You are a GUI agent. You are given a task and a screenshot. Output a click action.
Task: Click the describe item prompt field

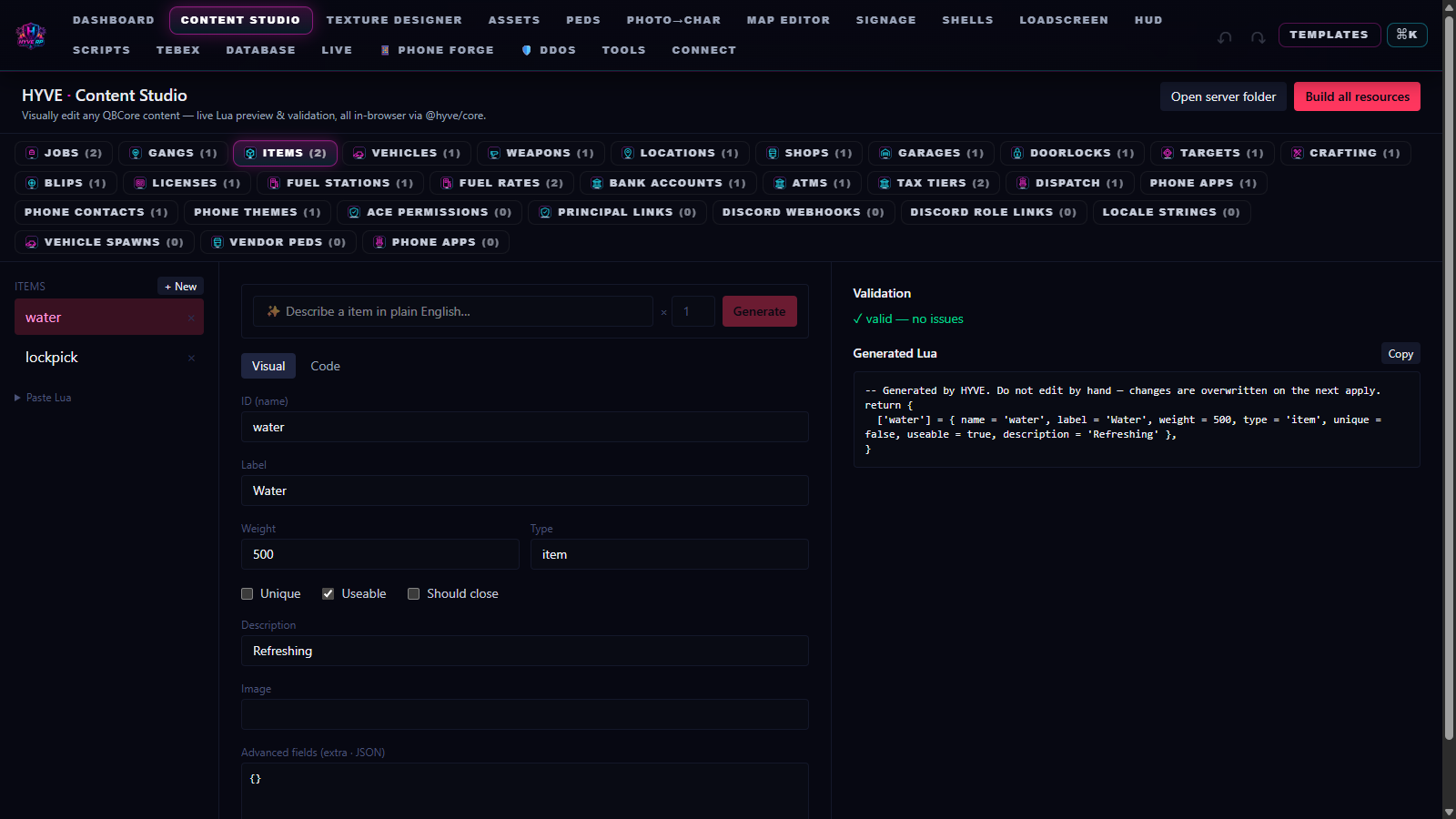tap(453, 311)
